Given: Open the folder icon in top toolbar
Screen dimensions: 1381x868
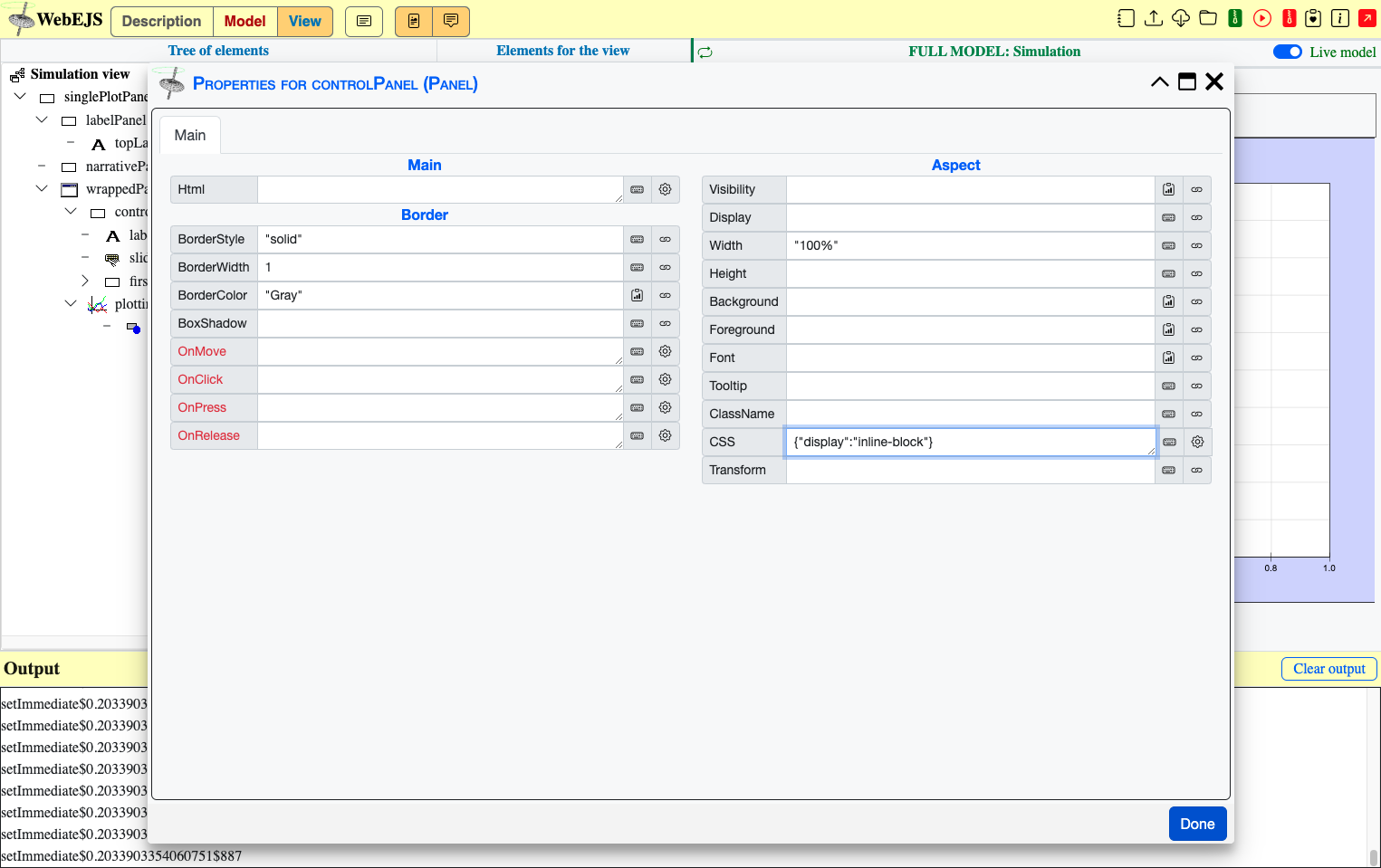Looking at the screenshot, I should (x=1208, y=18).
